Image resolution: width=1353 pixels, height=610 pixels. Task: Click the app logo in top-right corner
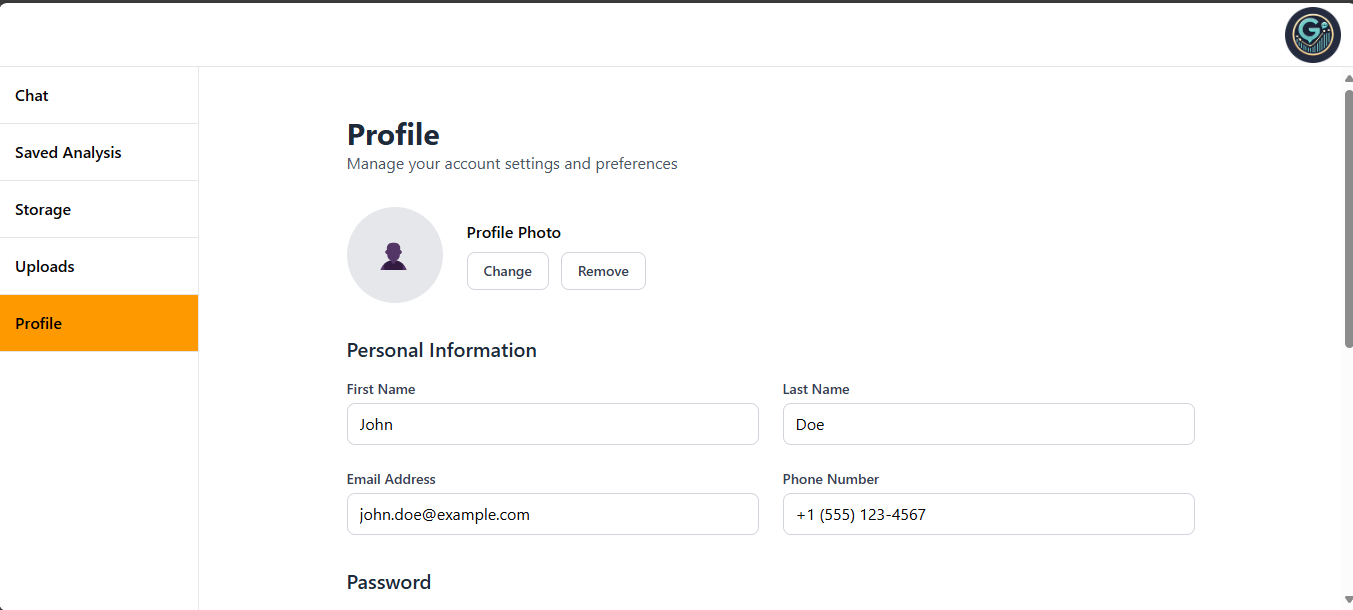(1312, 35)
